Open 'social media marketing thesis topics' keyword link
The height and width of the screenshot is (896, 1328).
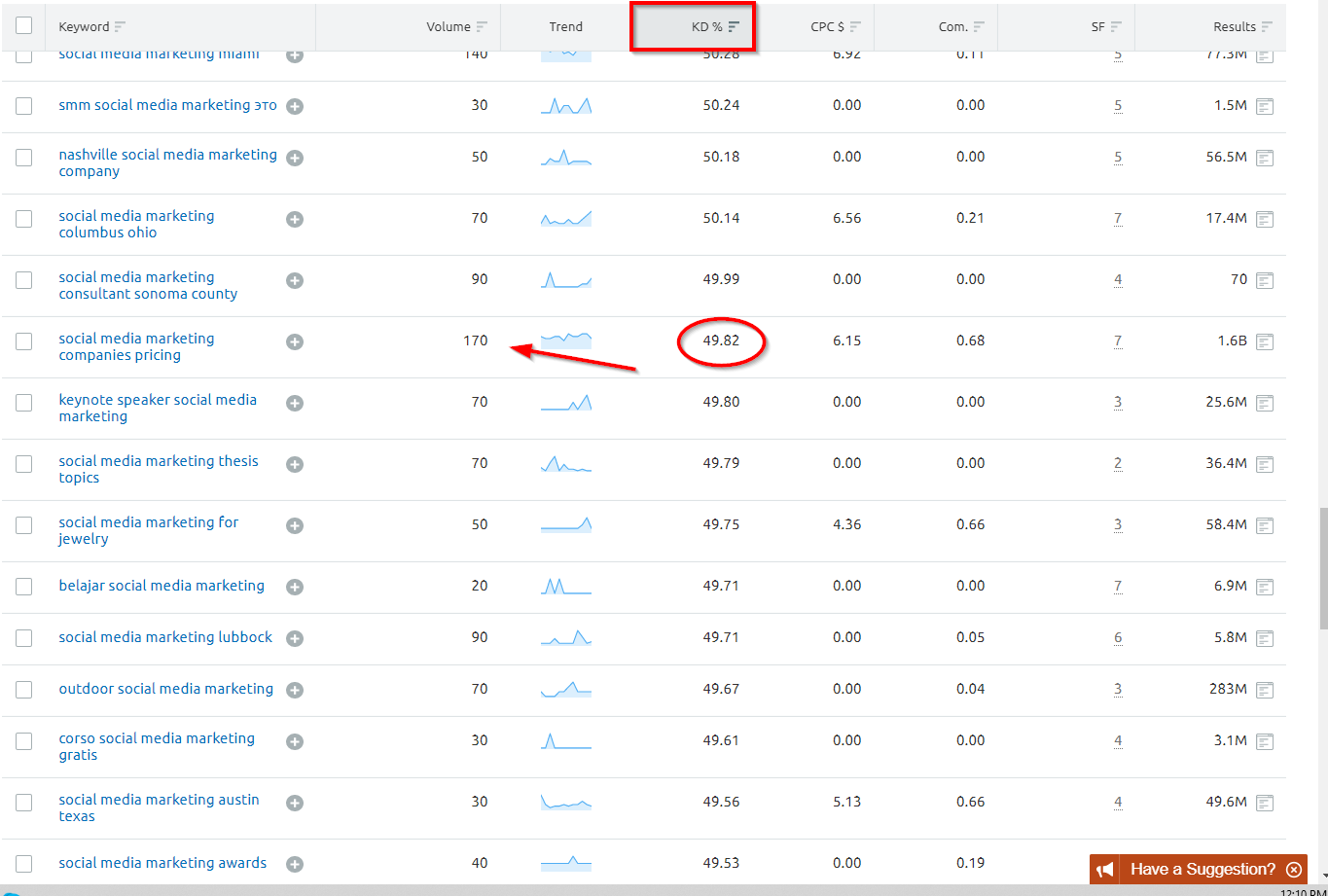click(x=159, y=470)
